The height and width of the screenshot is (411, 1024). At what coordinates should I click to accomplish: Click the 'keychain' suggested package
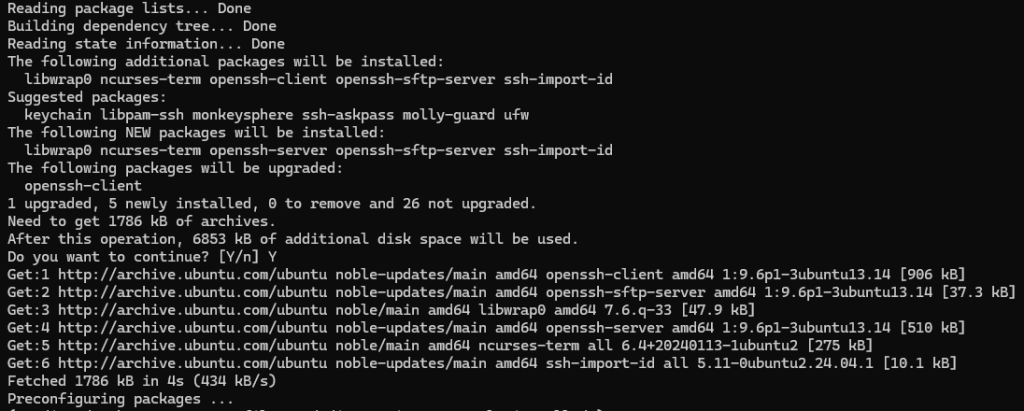[57, 114]
